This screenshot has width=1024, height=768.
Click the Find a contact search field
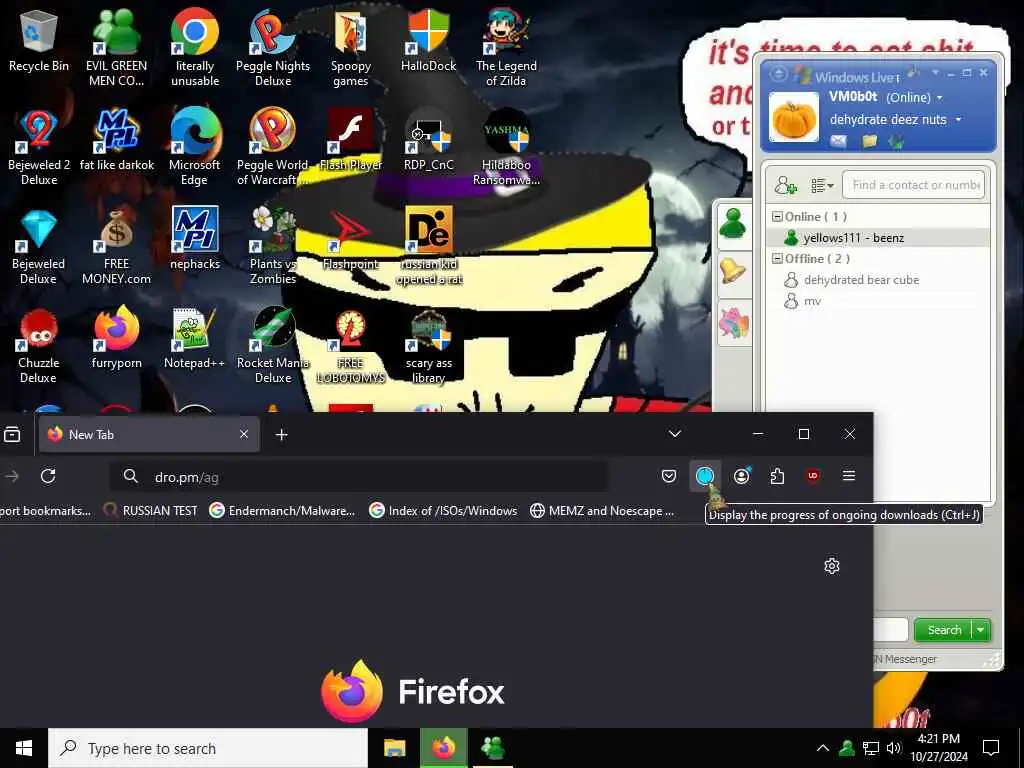(914, 185)
